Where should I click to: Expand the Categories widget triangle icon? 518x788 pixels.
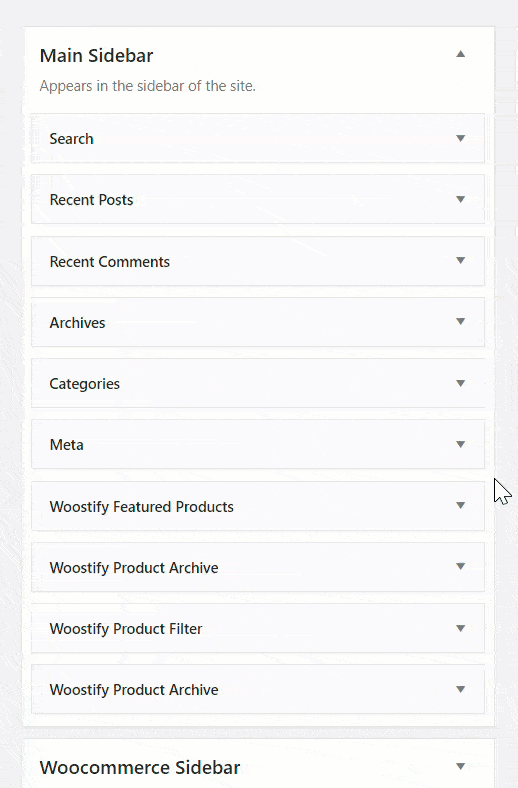460,383
